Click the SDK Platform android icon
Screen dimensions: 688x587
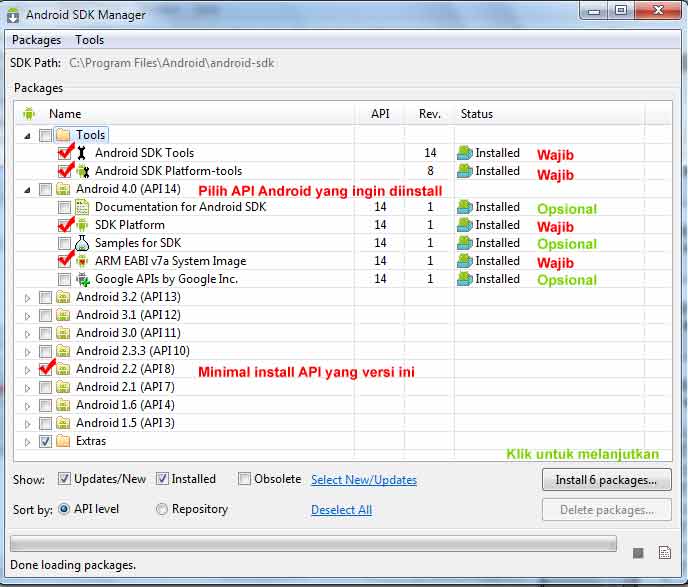pos(82,225)
